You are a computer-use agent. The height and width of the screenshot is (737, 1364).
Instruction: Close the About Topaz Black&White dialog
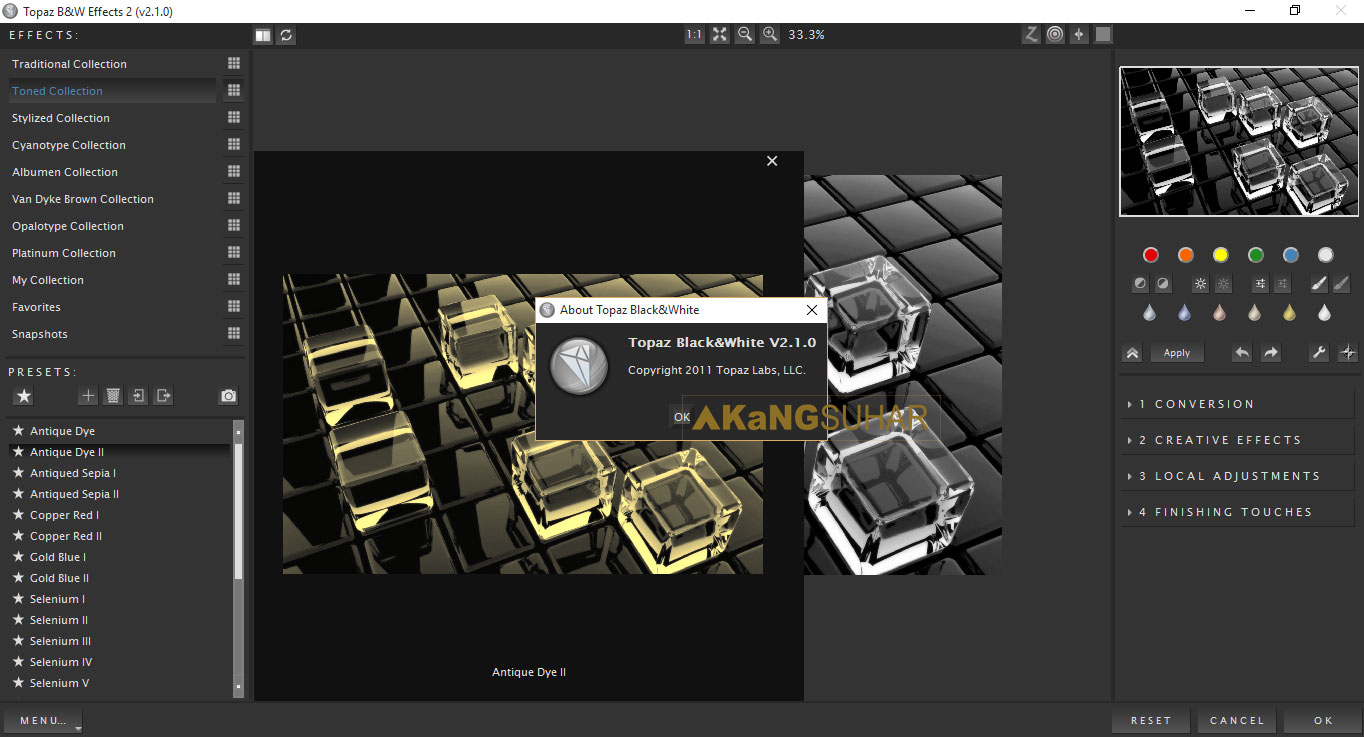[x=812, y=310]
